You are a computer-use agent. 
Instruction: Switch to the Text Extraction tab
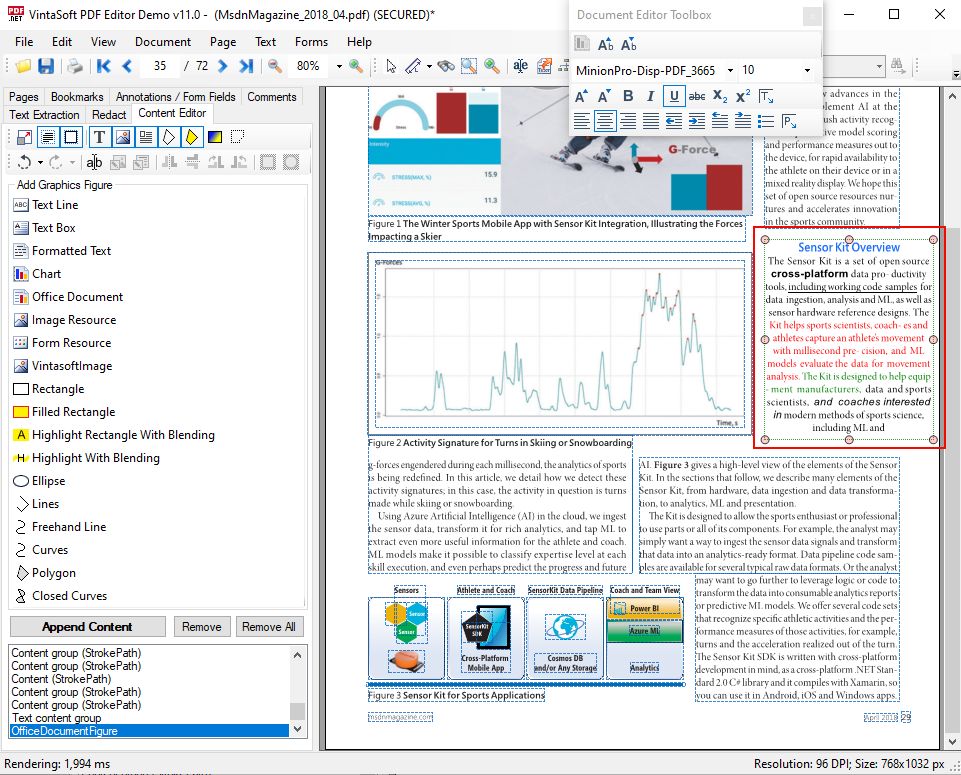click(44, 115)
